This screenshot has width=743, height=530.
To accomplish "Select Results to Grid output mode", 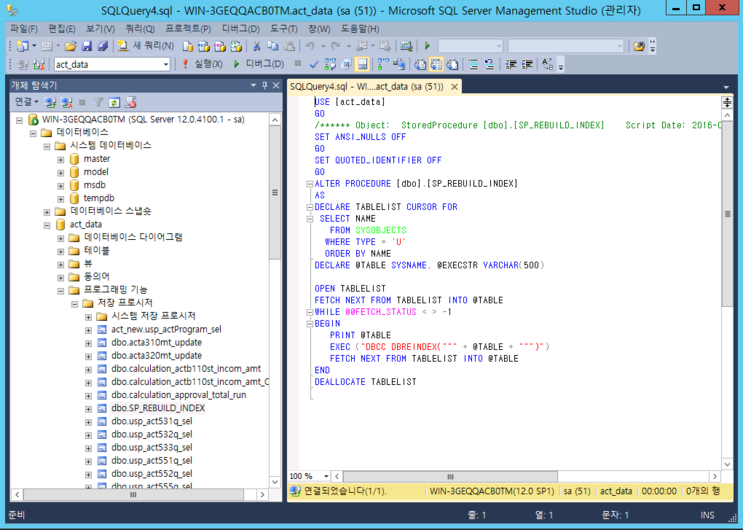I will click(x=436, y=64).
